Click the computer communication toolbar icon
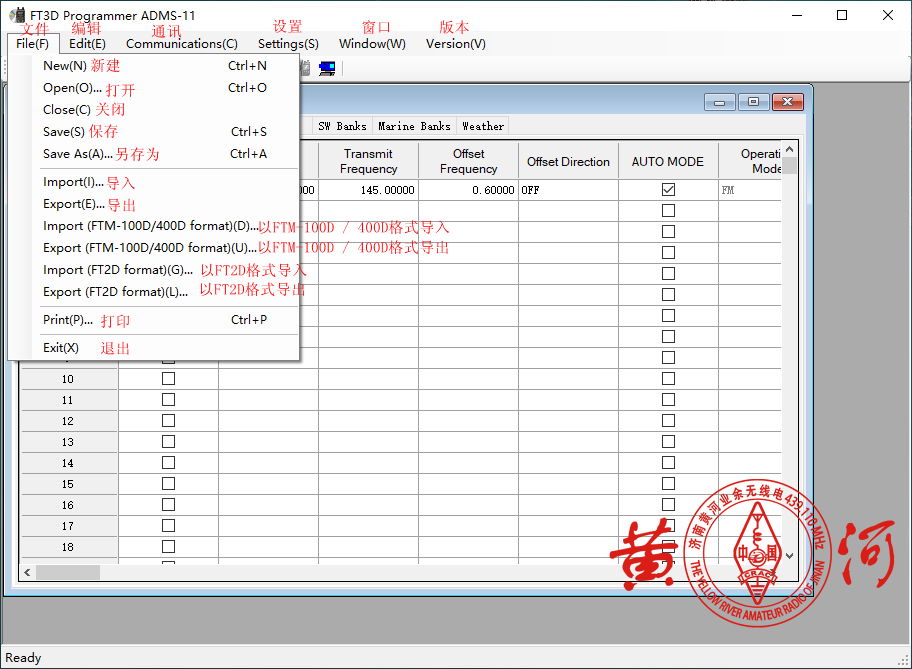The width and height of the screenshot is (912, 669). 327,69
